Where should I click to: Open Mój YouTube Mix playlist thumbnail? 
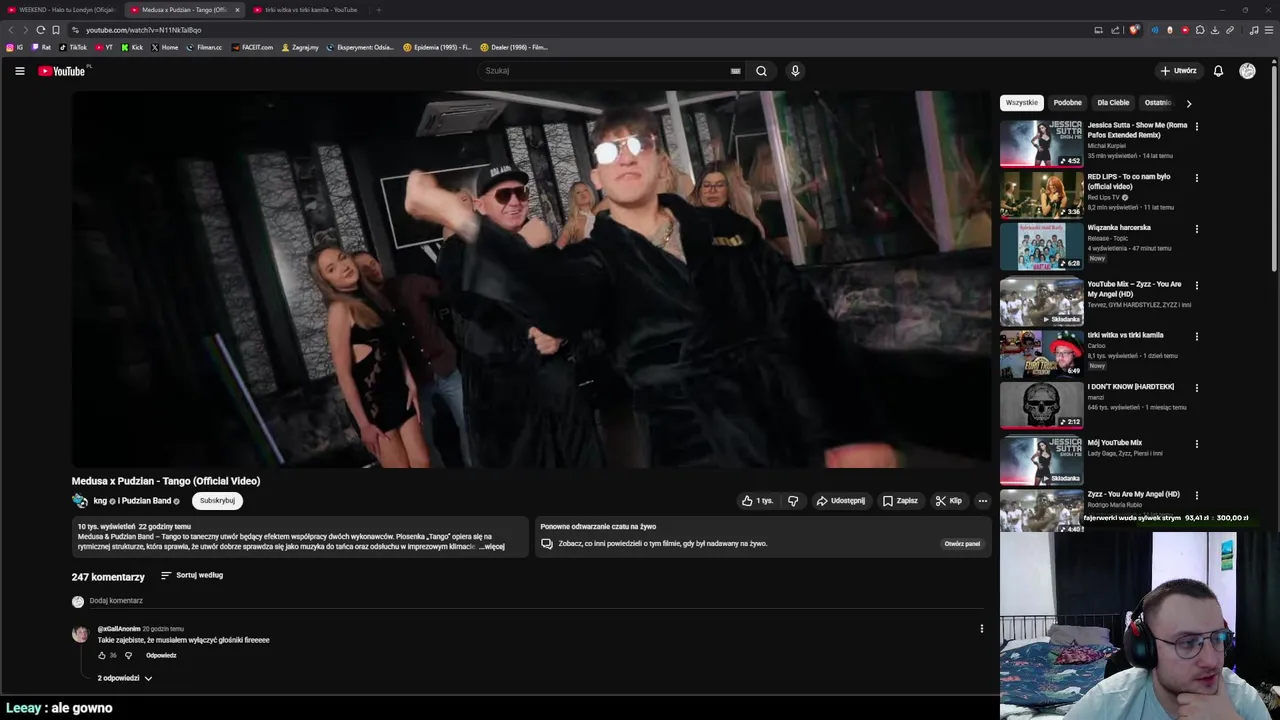pyautogui.click(x=1041, y=461)
